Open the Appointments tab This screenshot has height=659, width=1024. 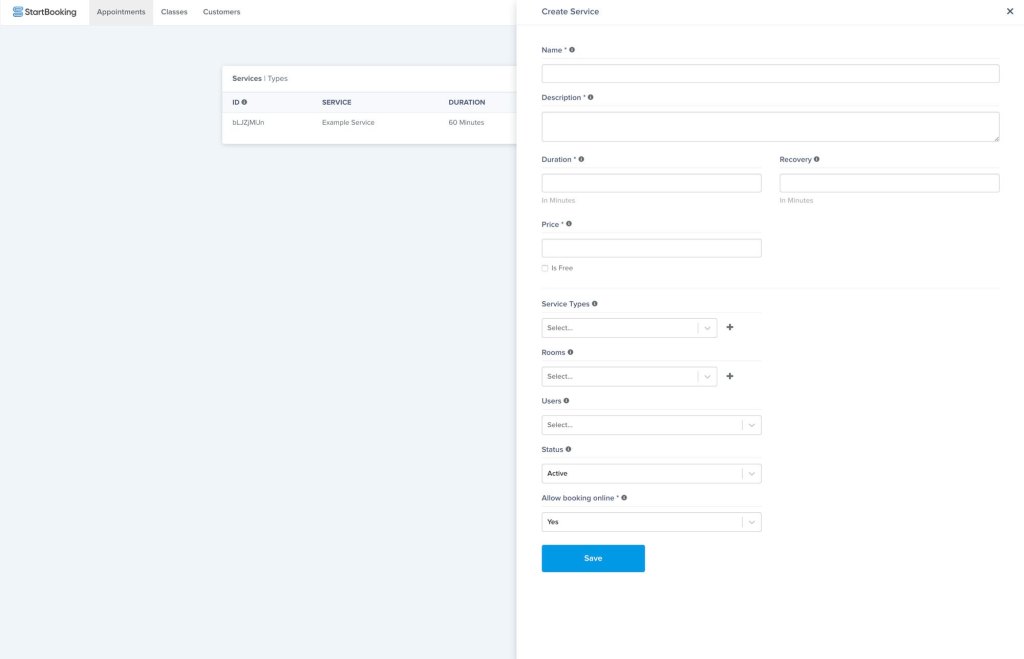[x=121, y=12]
